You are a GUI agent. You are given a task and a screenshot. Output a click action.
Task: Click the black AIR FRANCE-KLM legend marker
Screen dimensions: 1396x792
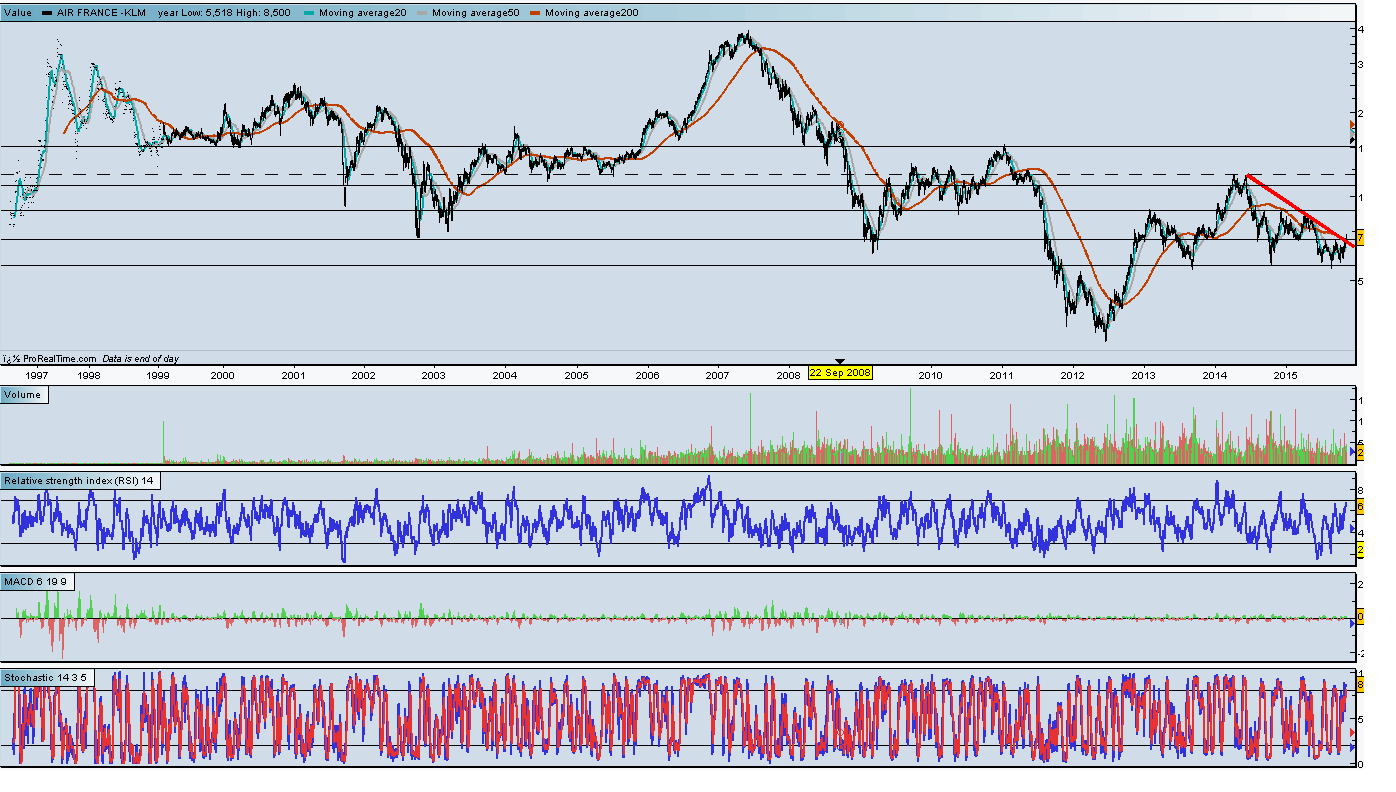pyautogui.click(x=47, y=13)
